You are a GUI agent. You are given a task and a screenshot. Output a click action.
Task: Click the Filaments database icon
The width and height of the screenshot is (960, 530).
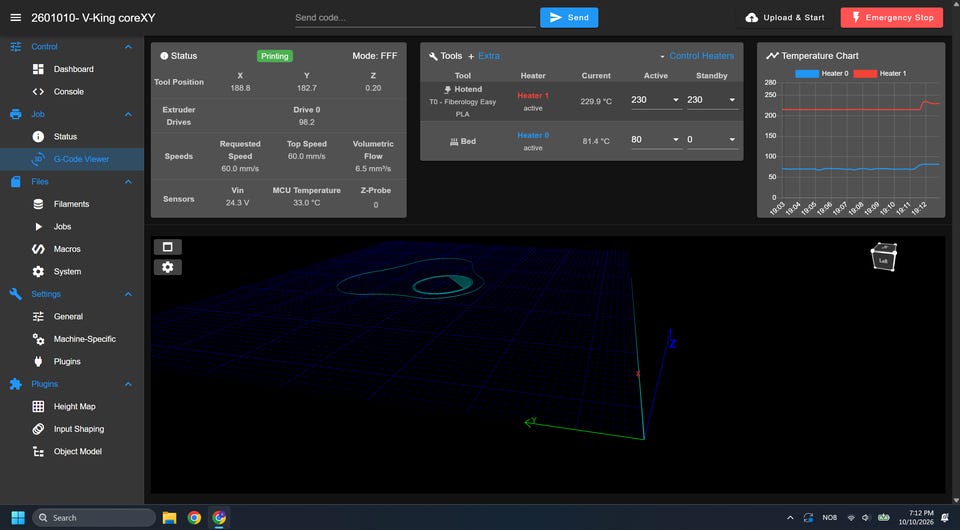tap(38, 204)
